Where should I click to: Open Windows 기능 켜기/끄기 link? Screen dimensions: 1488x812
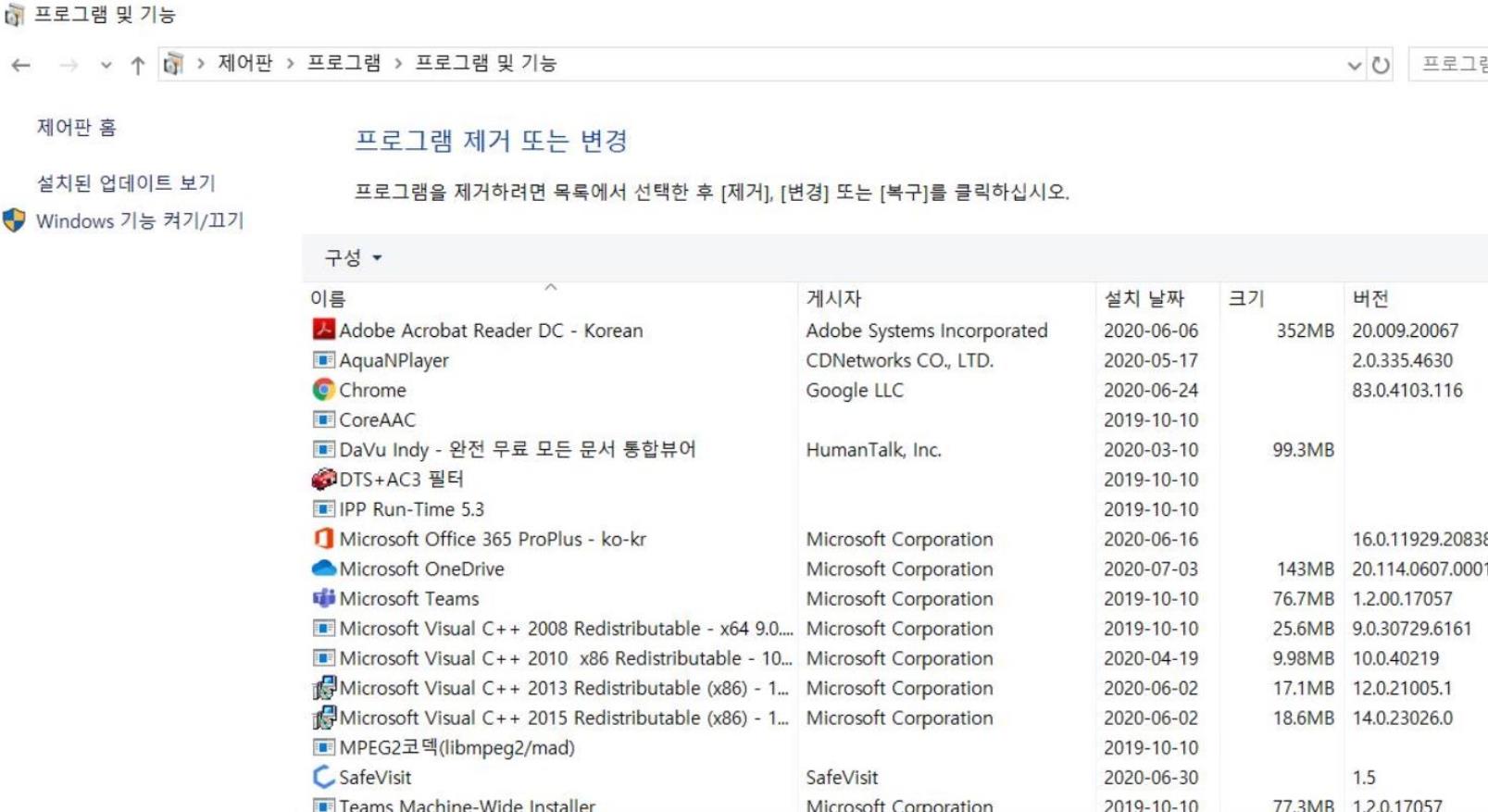pos(140,220)
